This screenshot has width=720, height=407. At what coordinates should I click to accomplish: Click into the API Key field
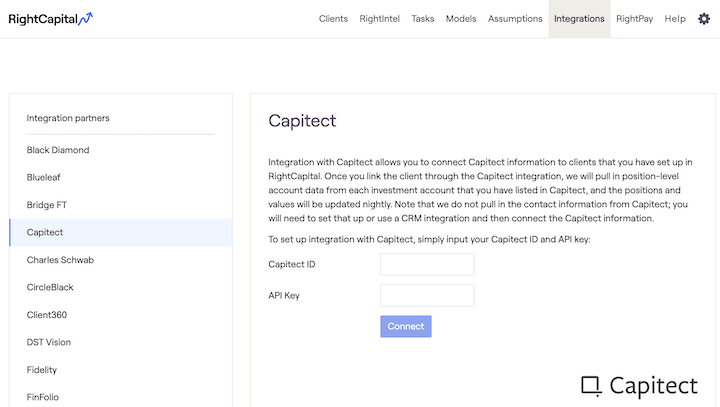427,295
